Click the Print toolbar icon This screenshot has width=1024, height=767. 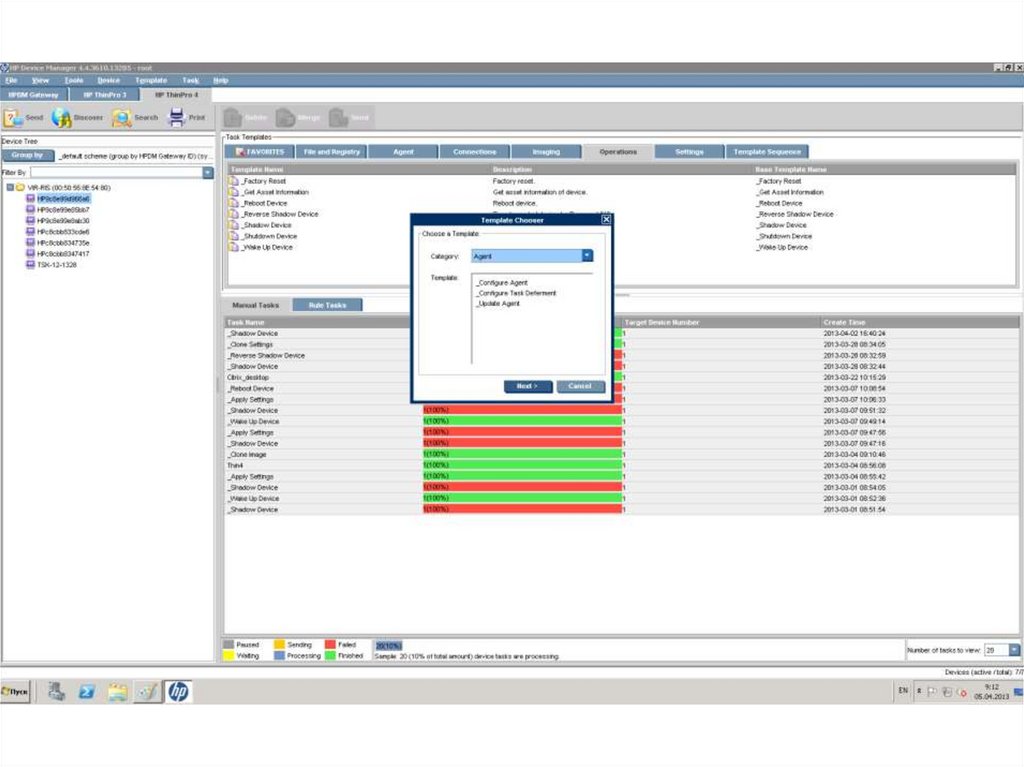tap(176, 117)
